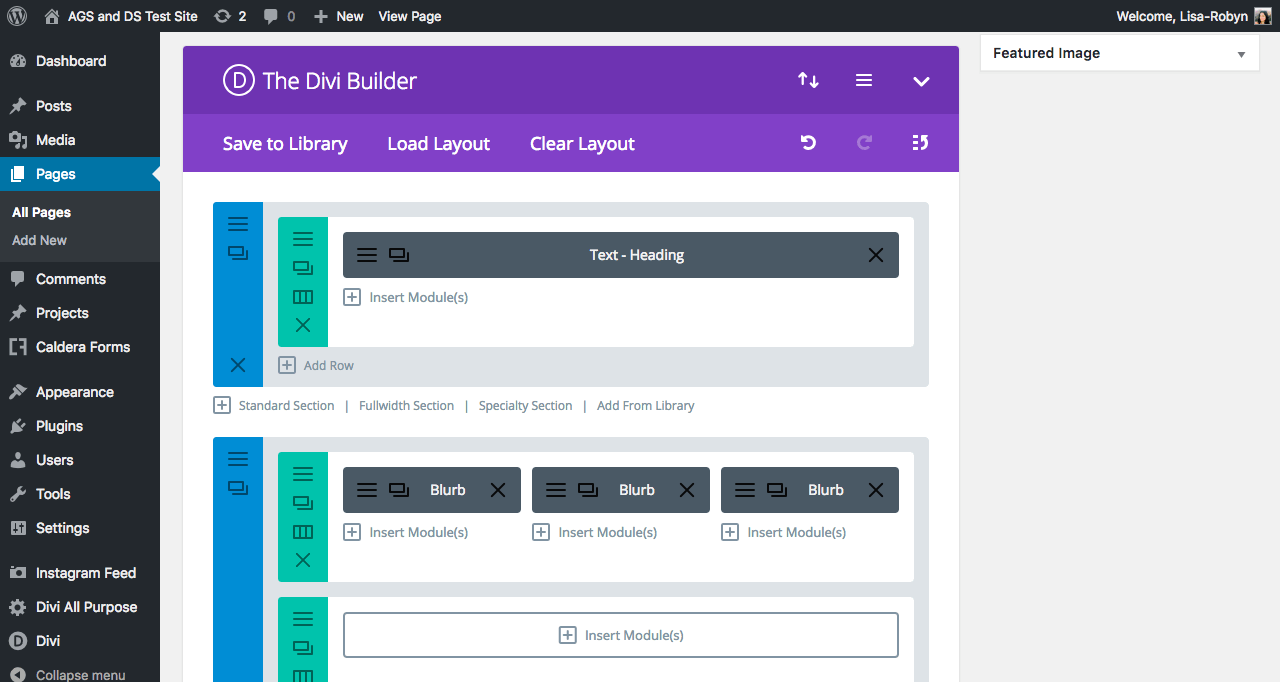This screenshot has height=682, width=1280.
Task: Open Tools in the sidebar
Action: 80,494
